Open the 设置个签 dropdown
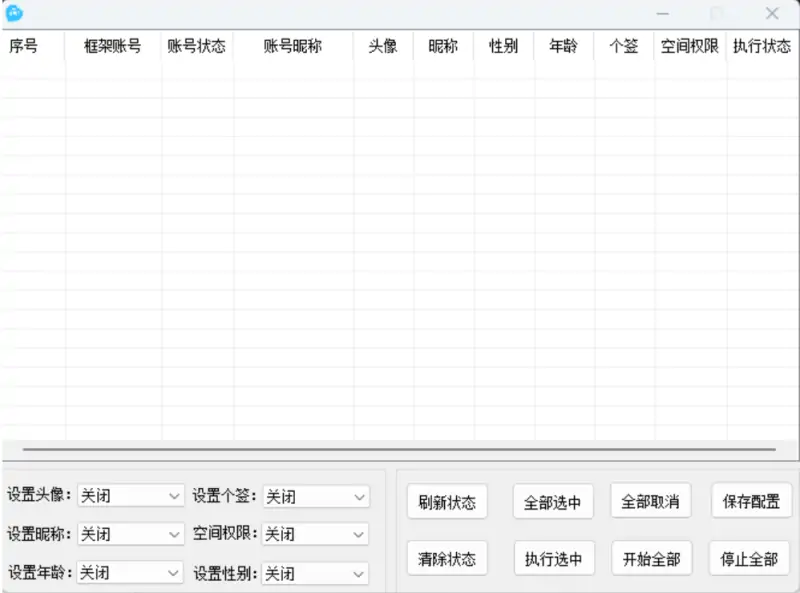 (315, 496)
